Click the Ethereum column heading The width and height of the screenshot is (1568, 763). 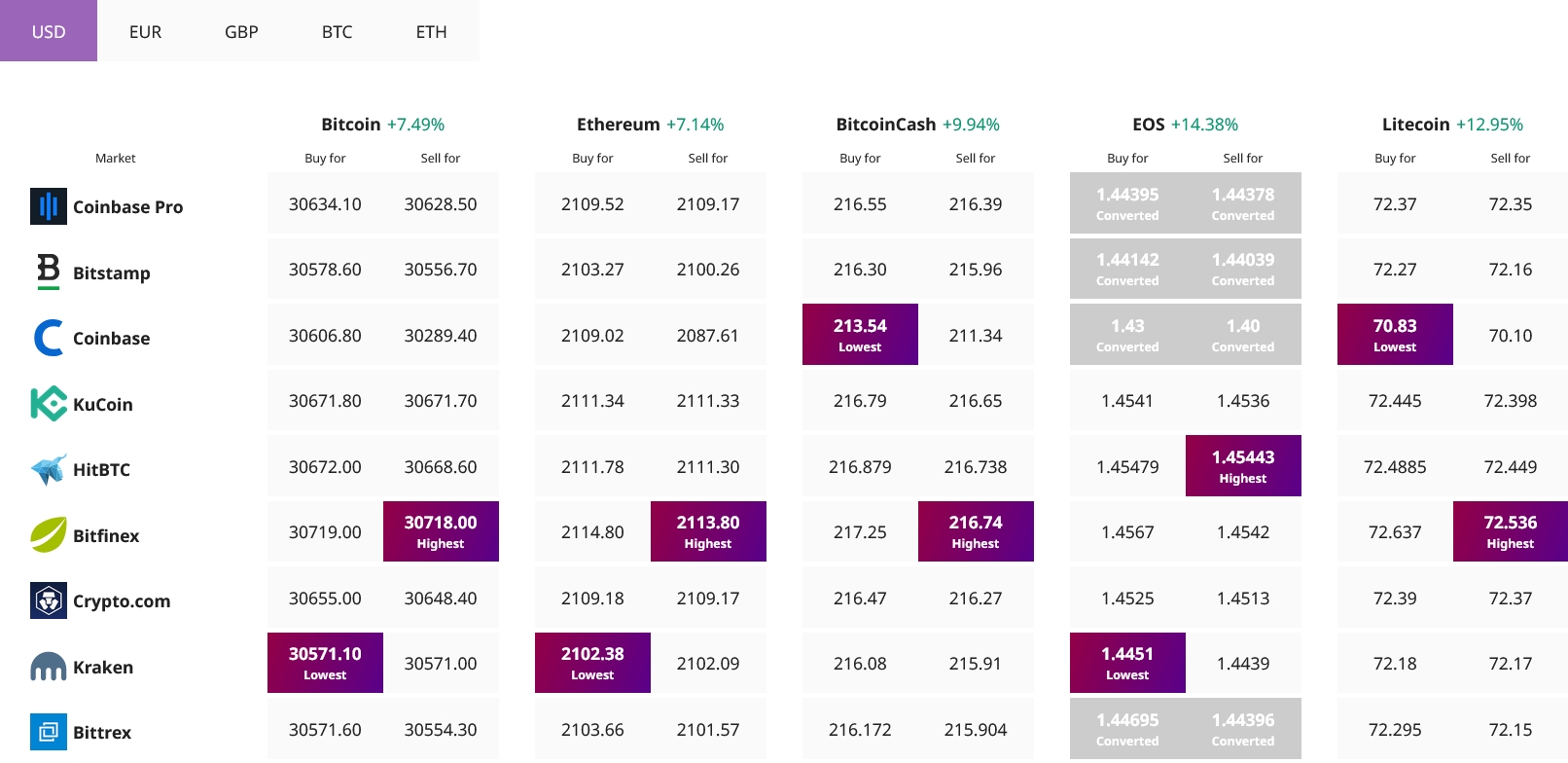(619, 125)
